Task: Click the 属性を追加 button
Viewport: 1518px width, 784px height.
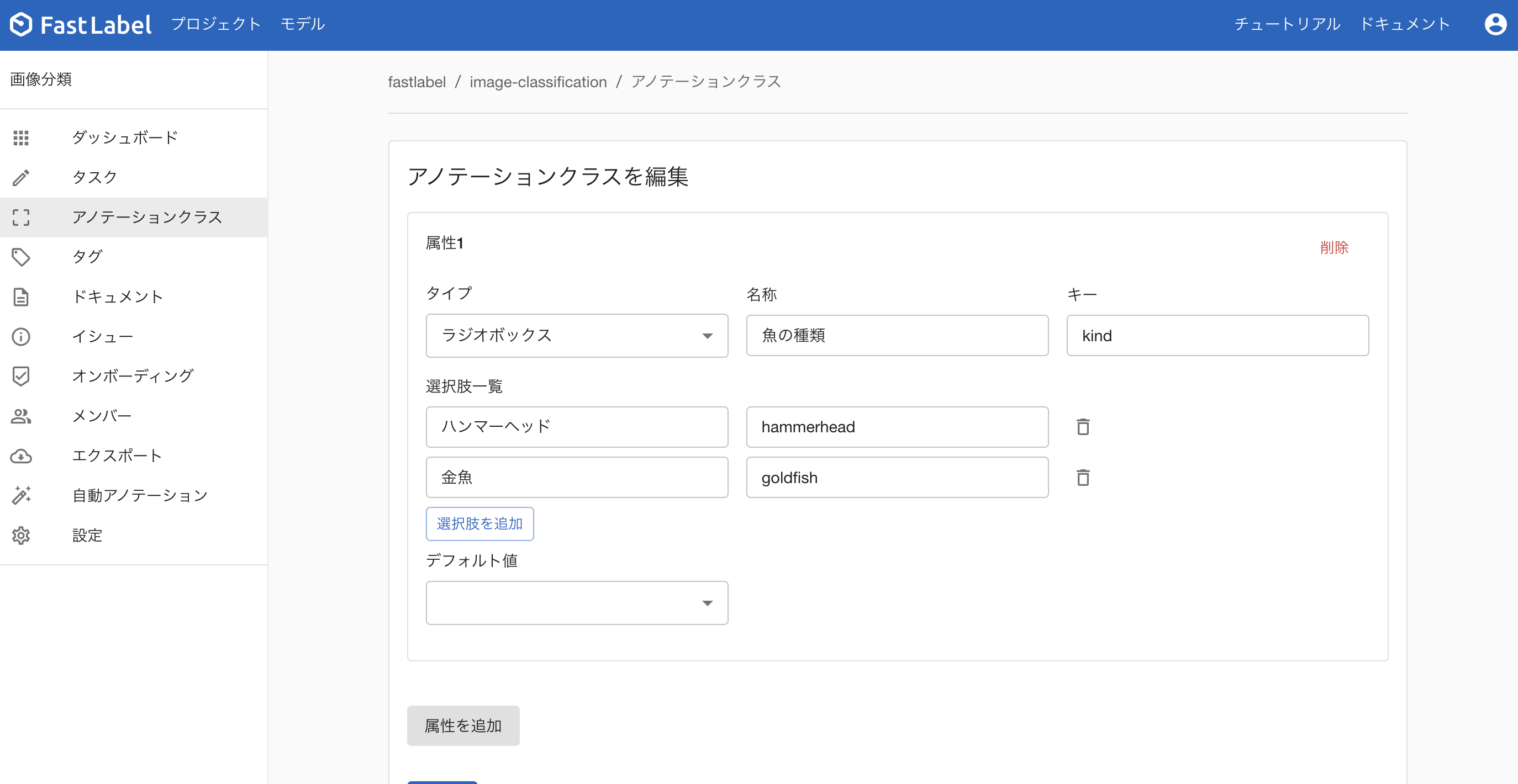Action: coord(462,725)
